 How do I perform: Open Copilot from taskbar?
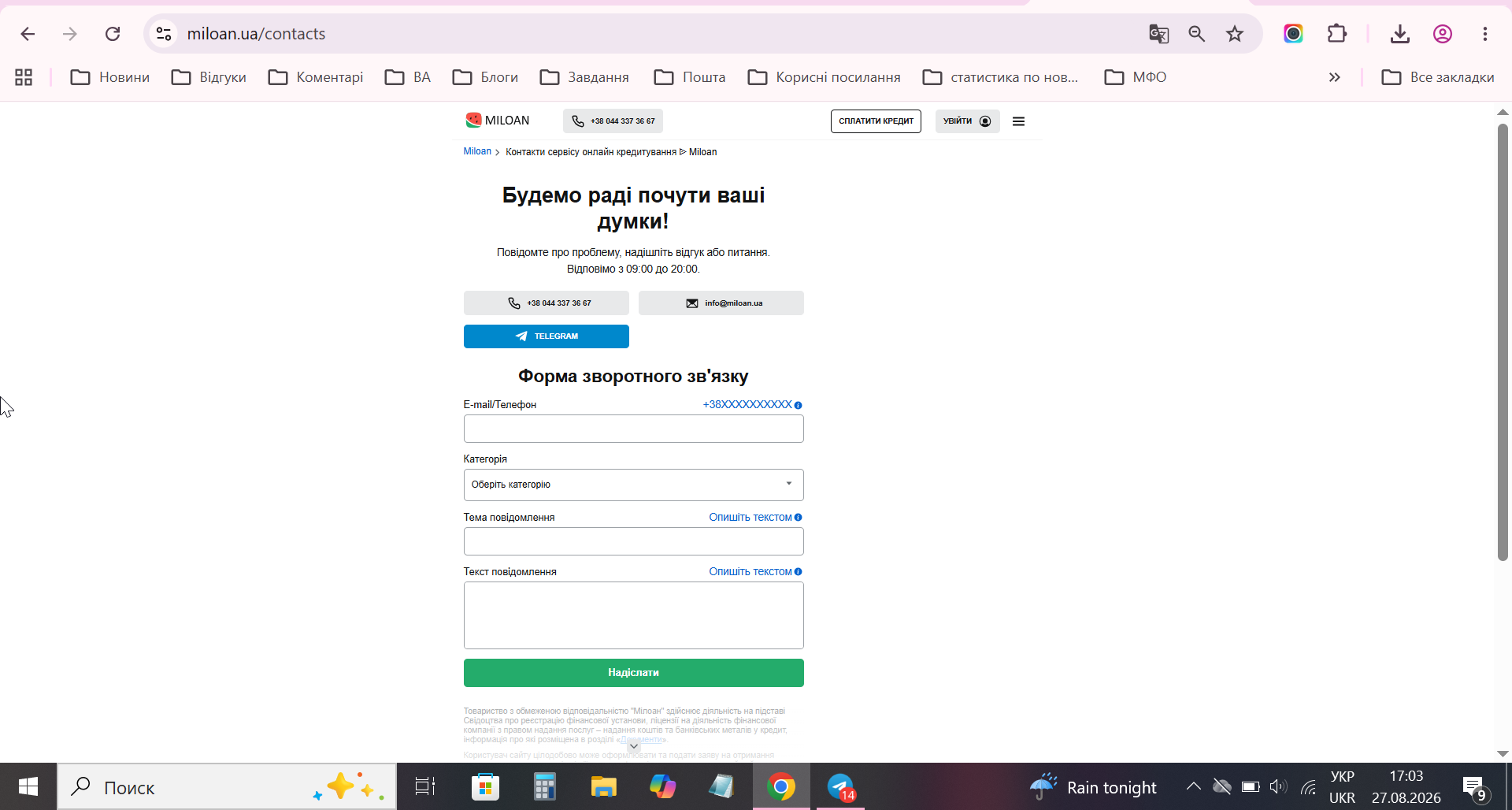[662, 786]
